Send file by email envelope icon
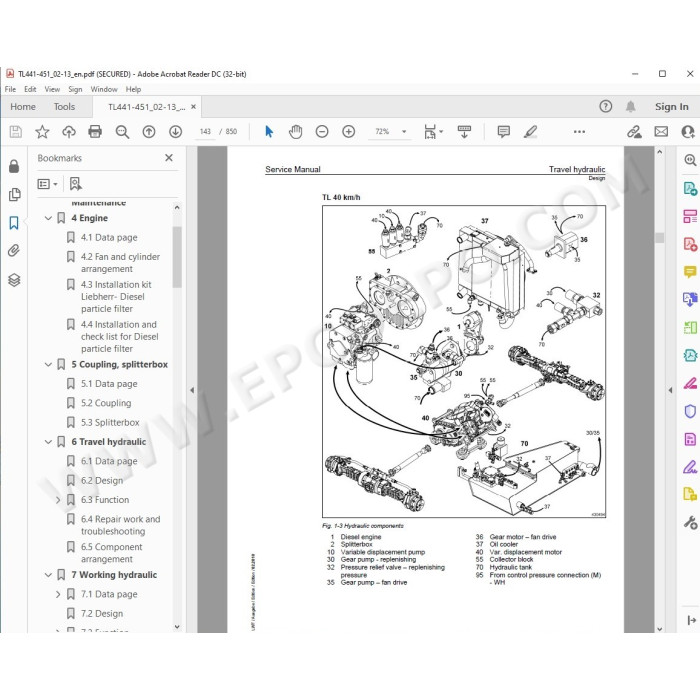The height and width of the screenshot is (700, 700). [661, 132]
